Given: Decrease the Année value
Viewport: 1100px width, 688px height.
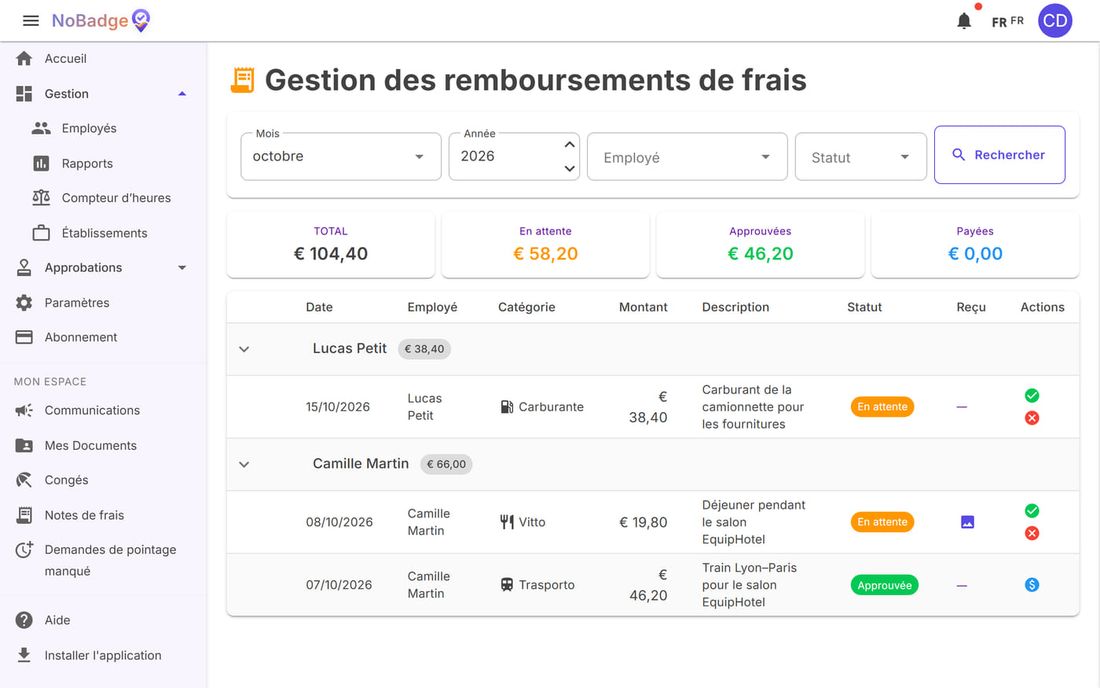Looking at the screenshot, I should click(x=570, y=168).
